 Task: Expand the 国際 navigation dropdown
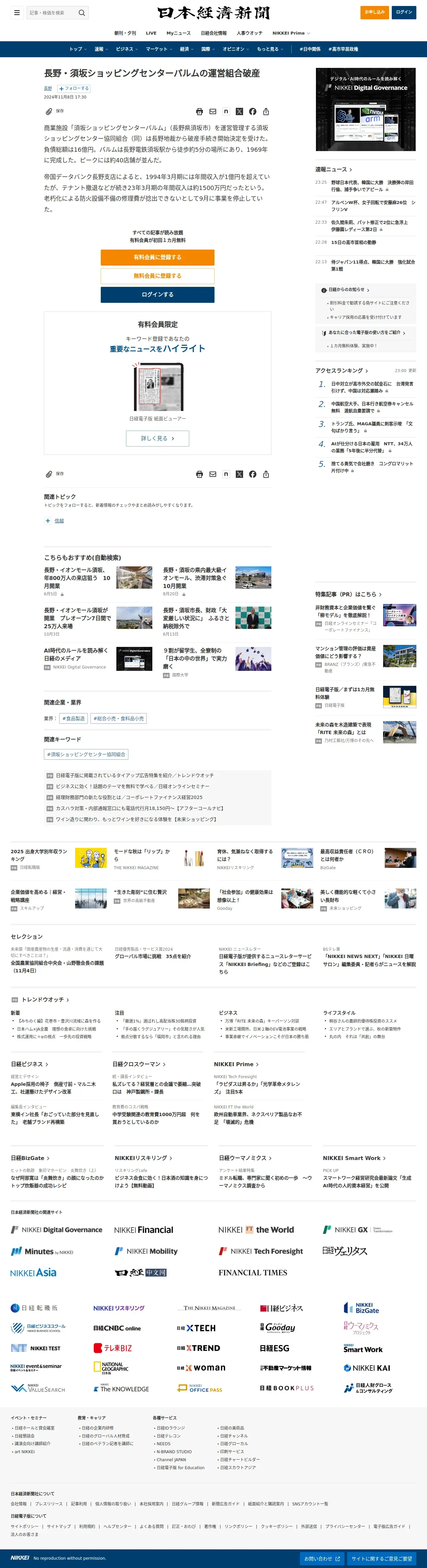pyautogui.click(x=208, y=49)
